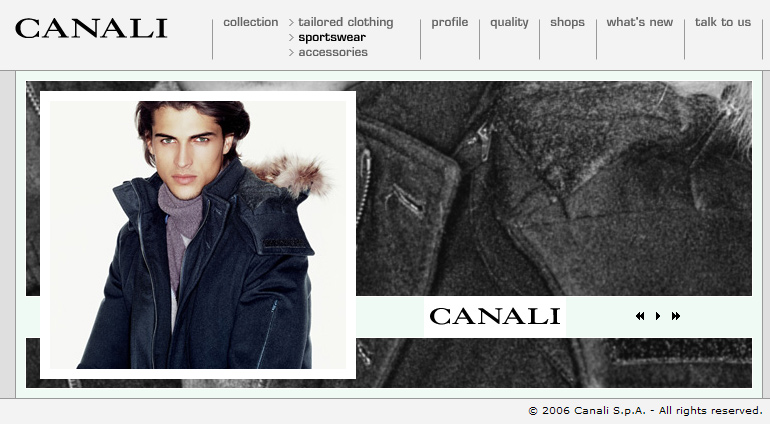The height and width of the screenshot is (424, 770).
Task: Go to the quality section
Action: tap(509, 23)
